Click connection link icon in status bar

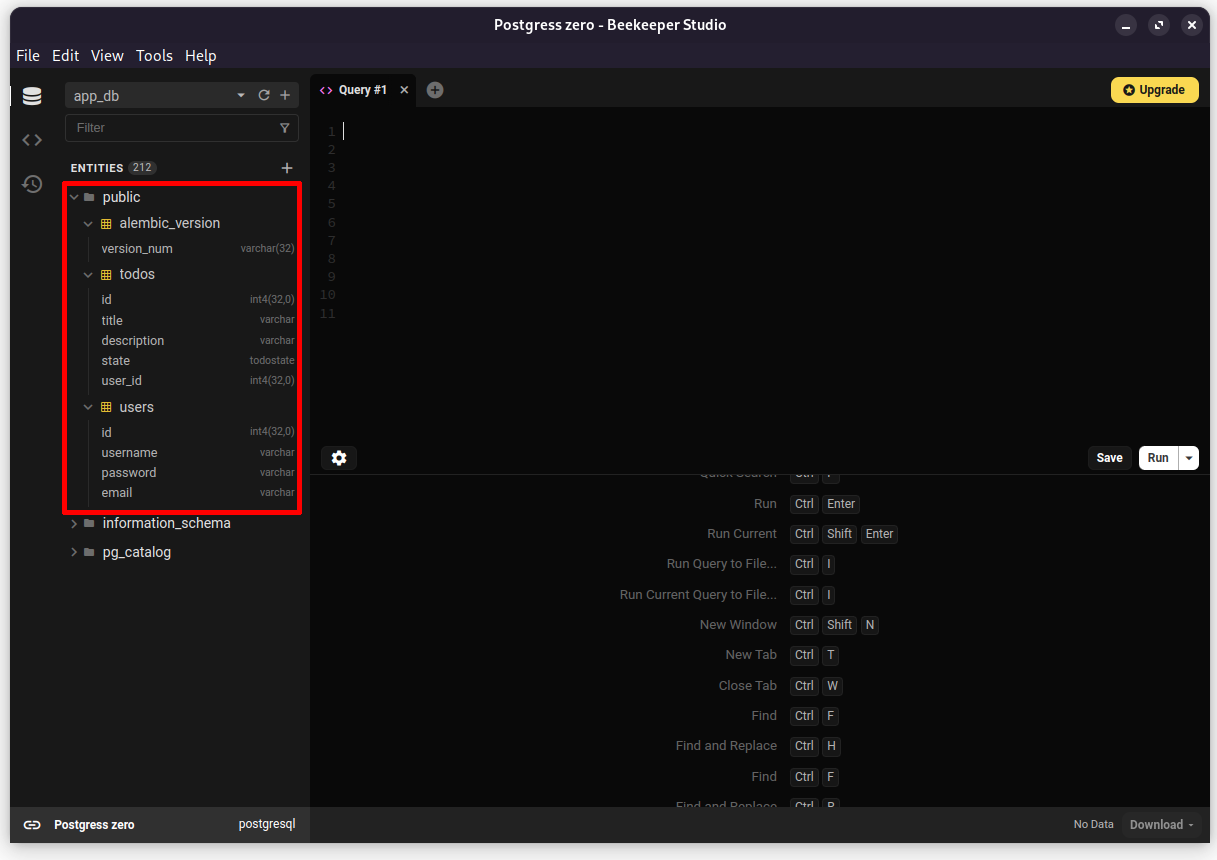[x=32, y=825]
